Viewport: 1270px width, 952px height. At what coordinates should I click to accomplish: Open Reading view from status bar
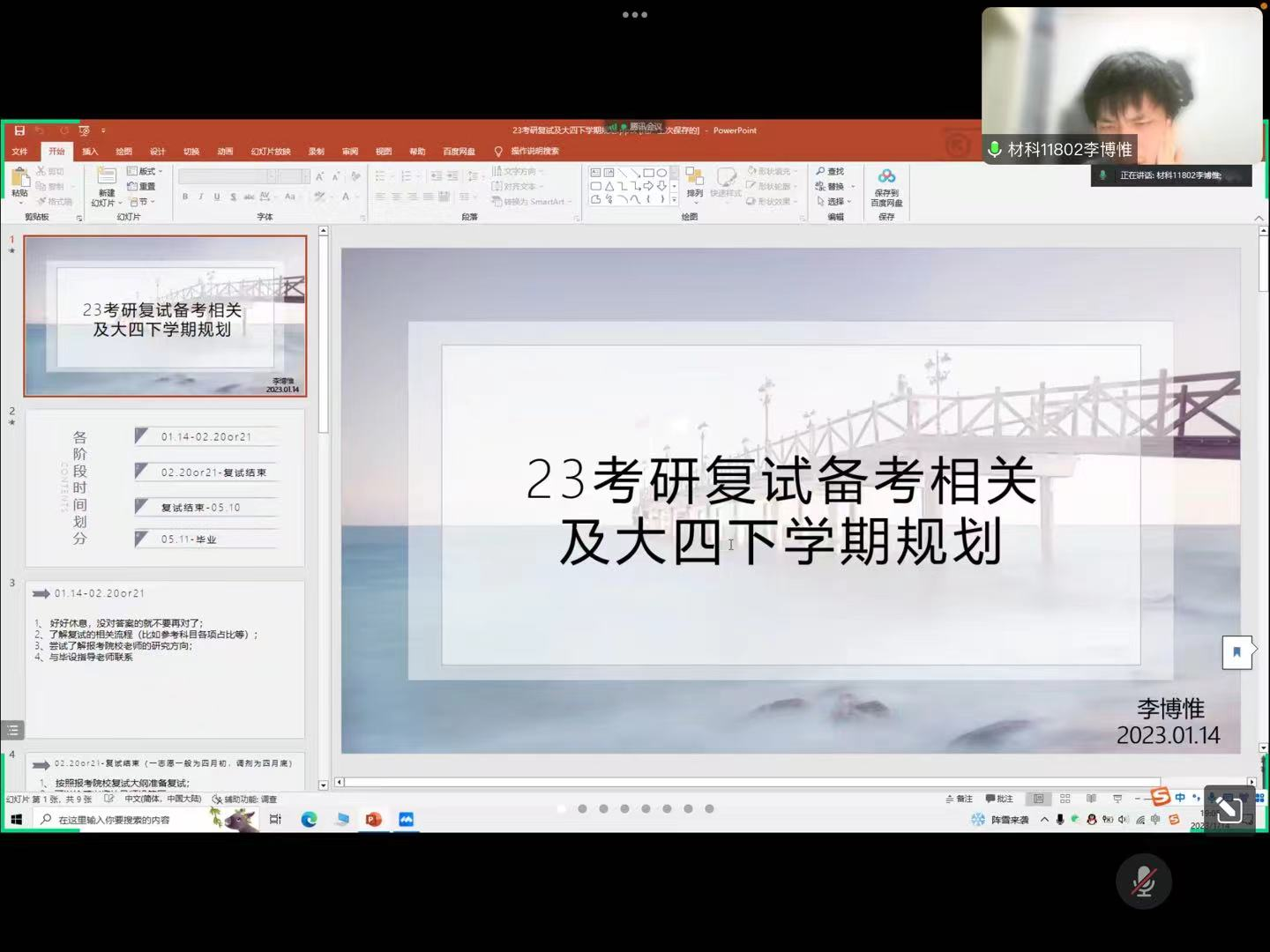(x=1091, y=799)
